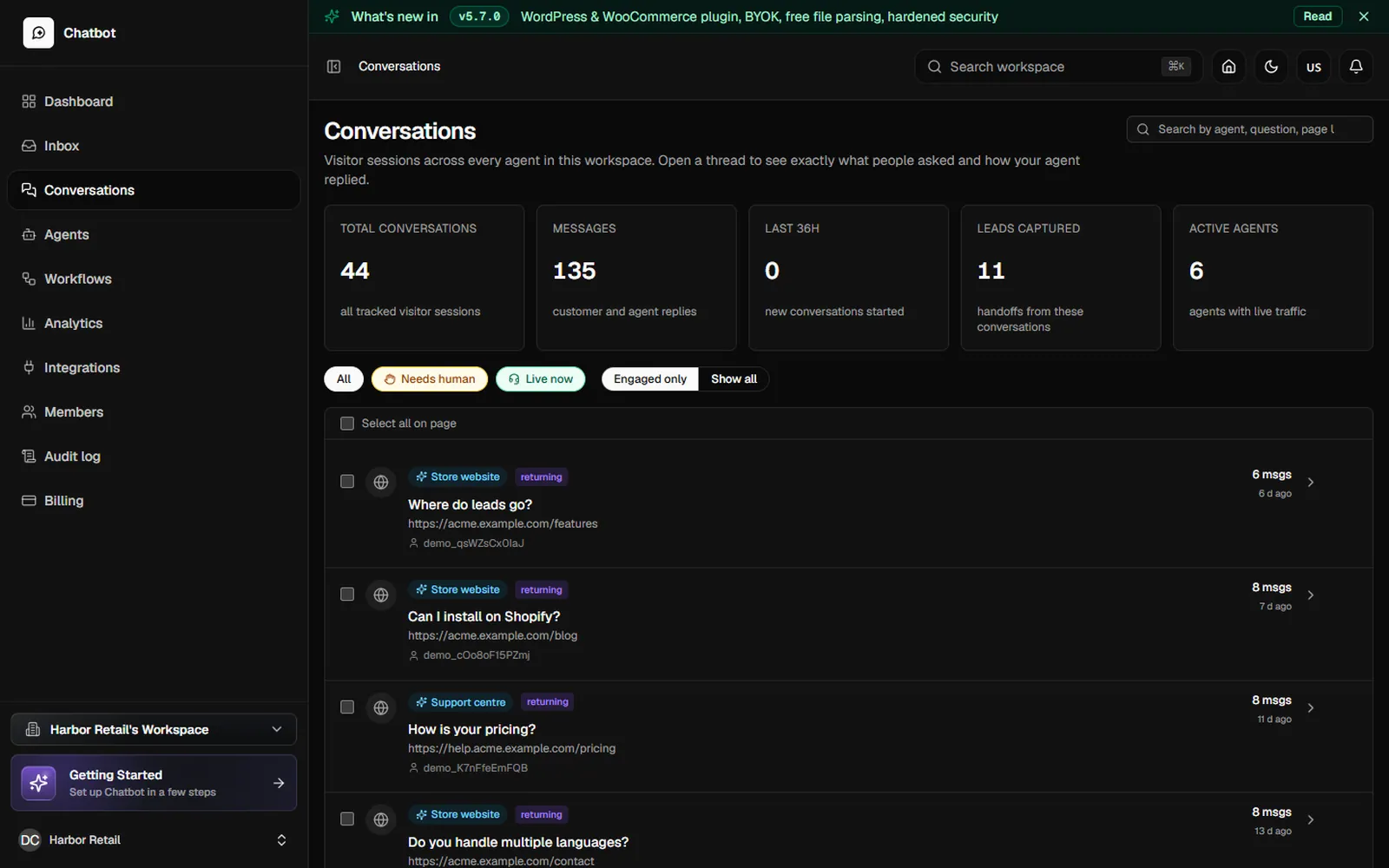1389x868 pixels.
Task: Open Integrations section
Action: [x=154, y=367]
